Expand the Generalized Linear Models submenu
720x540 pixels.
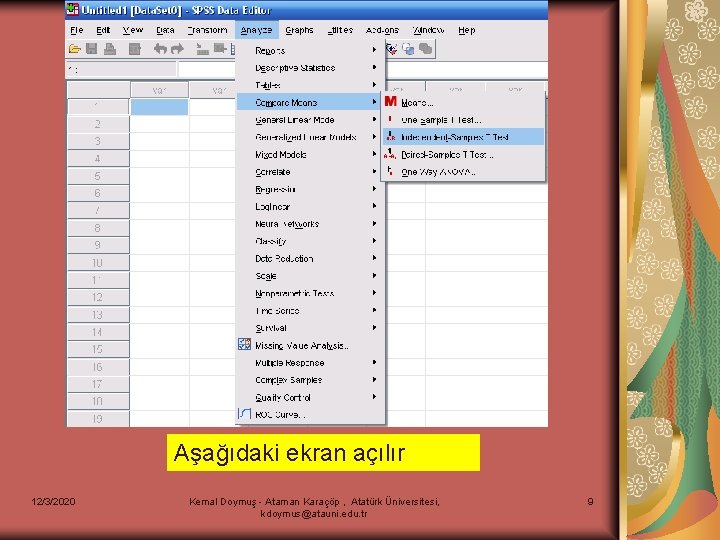[x=310, y=137]
